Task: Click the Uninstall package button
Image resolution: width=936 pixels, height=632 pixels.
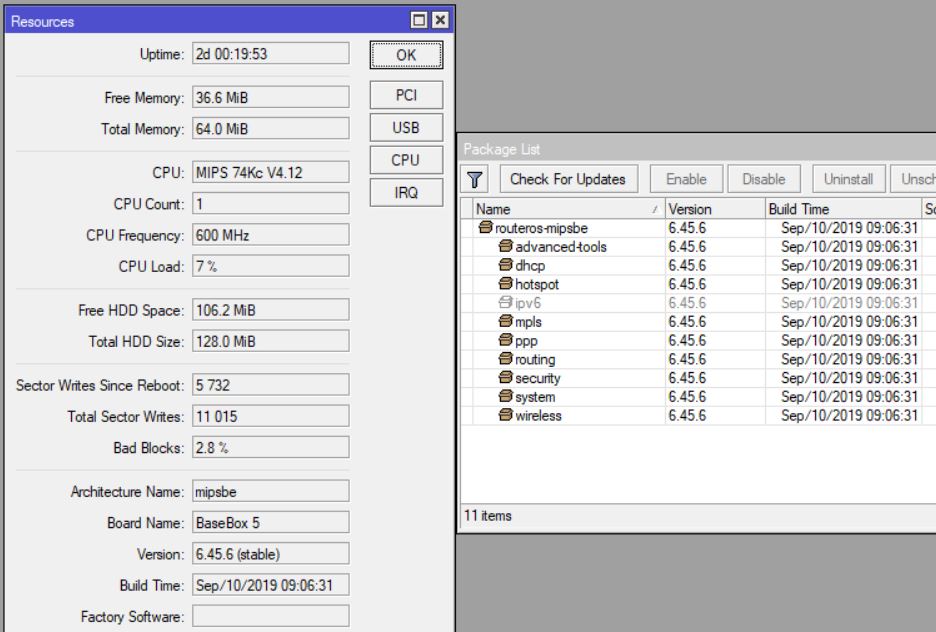Action: 848,179
